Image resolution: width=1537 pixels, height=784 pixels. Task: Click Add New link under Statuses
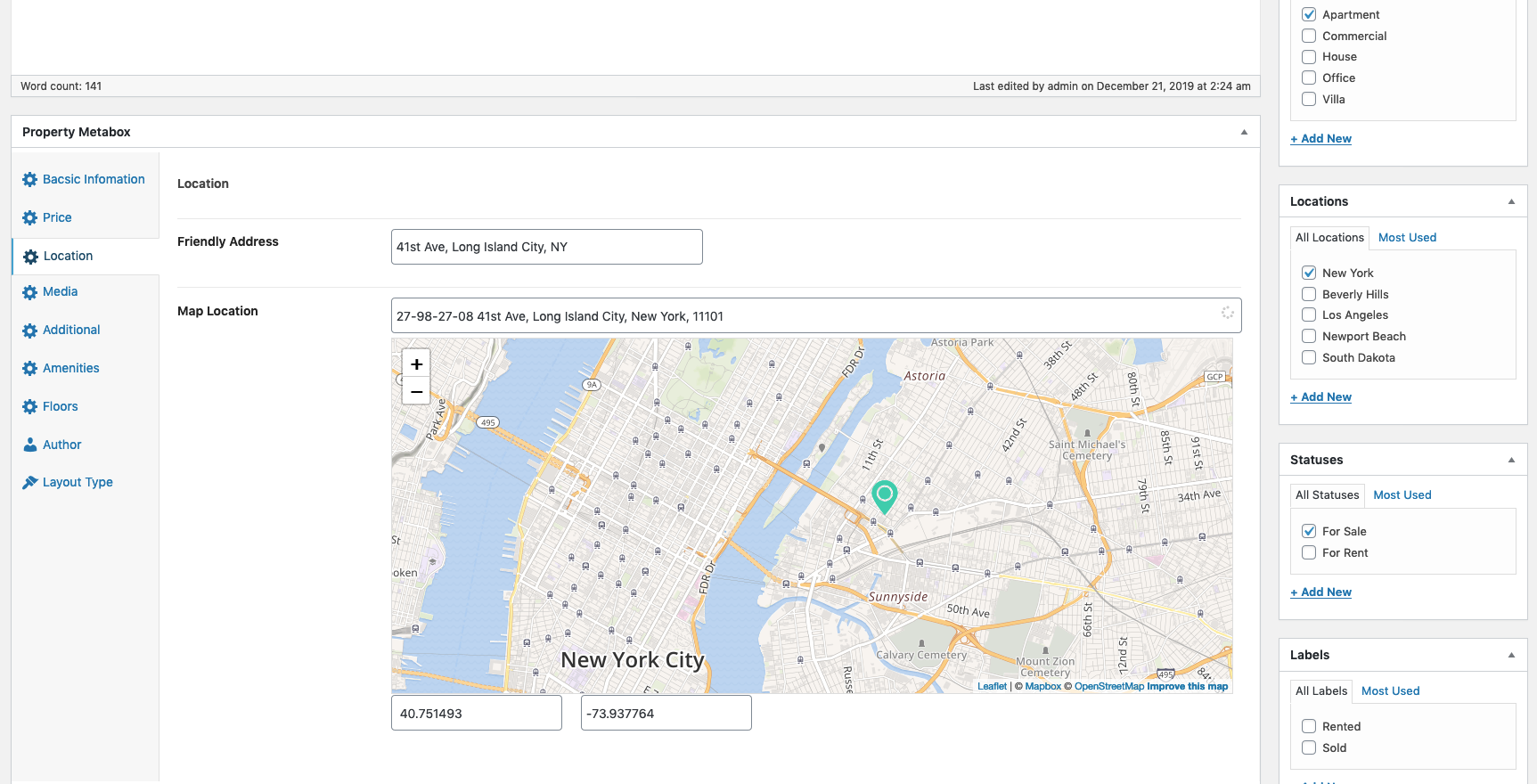[1321, 592]
